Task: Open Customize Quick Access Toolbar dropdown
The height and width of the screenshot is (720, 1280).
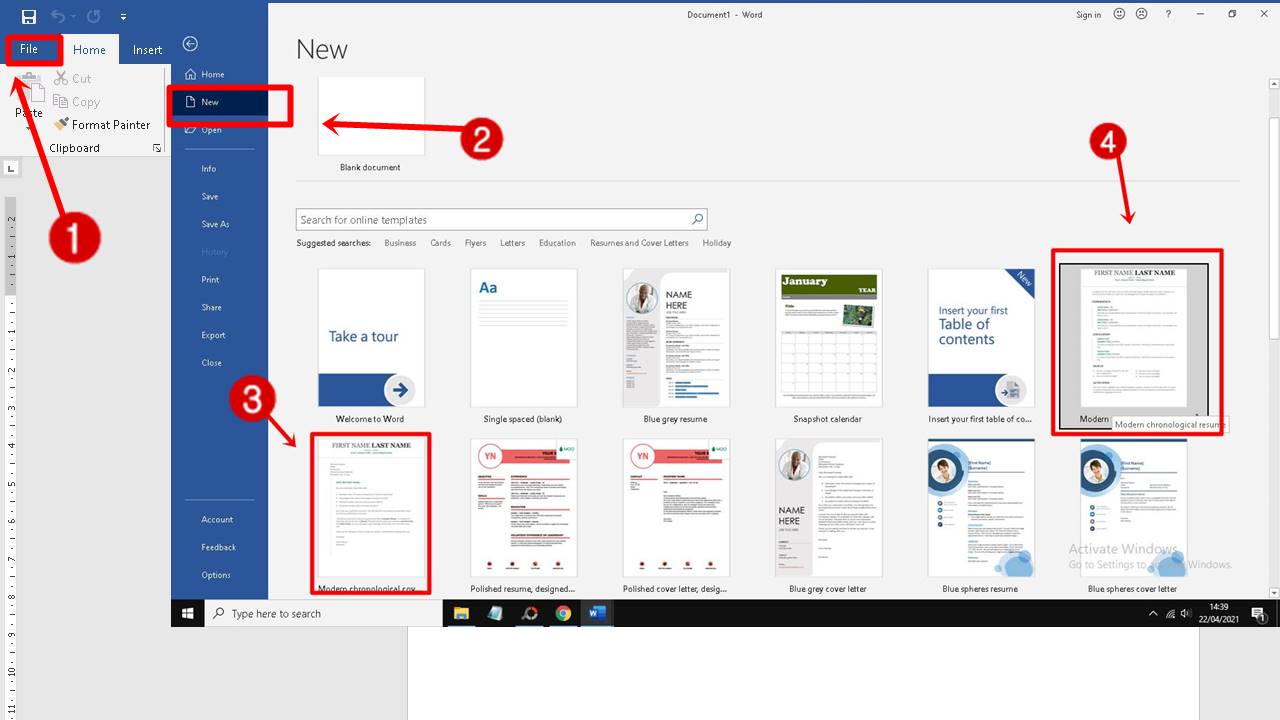Action: (123, 17)
